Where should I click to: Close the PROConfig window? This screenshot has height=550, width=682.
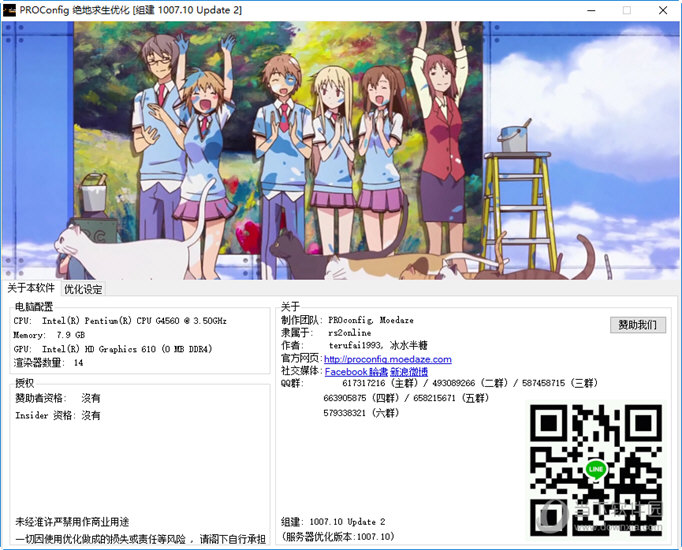[x=663, y=10]
